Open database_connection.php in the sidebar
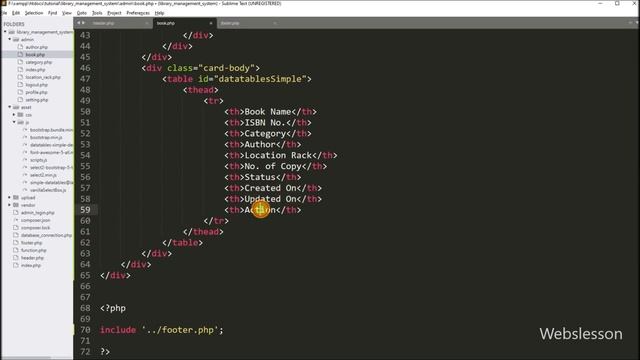The width and height of the screenshot is (640, 360). pyautogui.click(x=46, y=236)
